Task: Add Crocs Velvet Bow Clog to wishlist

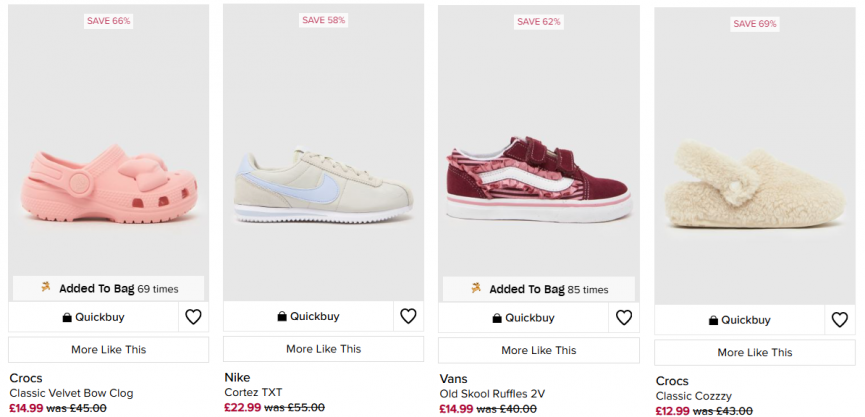Action: point(193,318)
